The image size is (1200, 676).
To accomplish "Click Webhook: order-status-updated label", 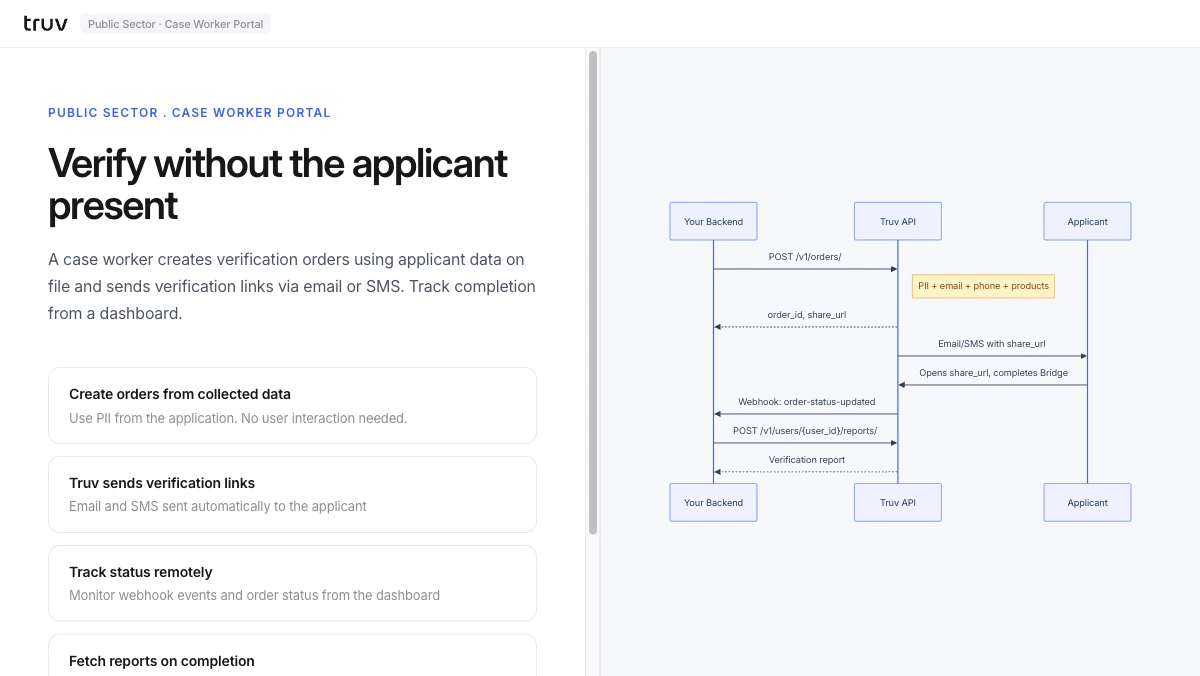I will (806, 402).
